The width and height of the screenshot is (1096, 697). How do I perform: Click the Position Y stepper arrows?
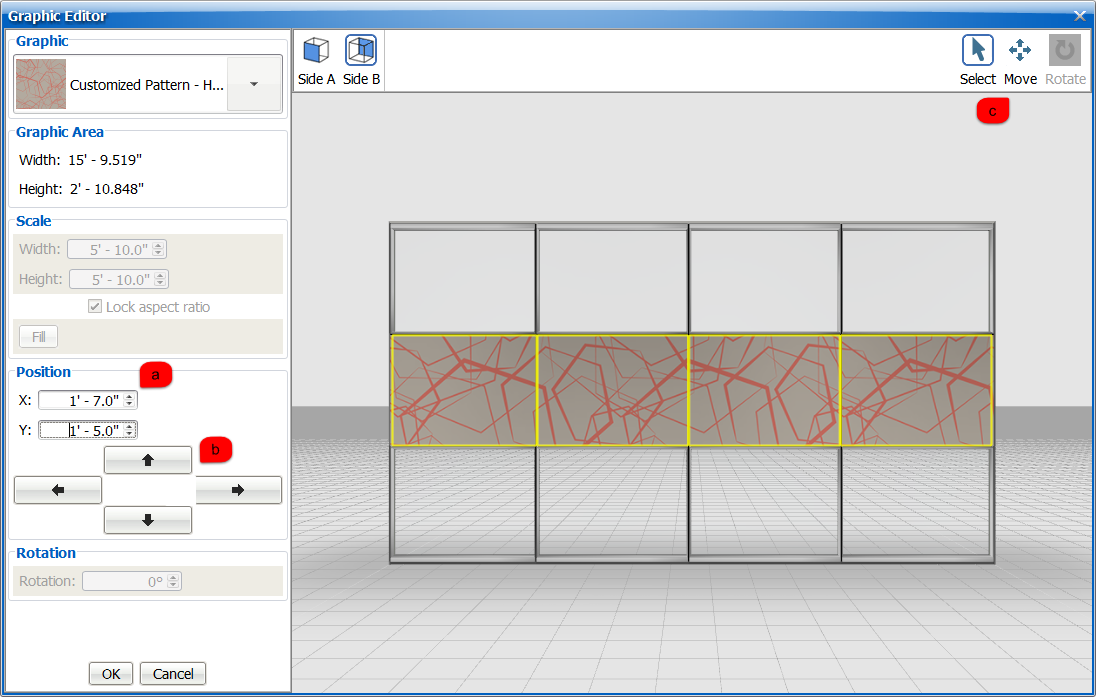[x=130, y=430]
